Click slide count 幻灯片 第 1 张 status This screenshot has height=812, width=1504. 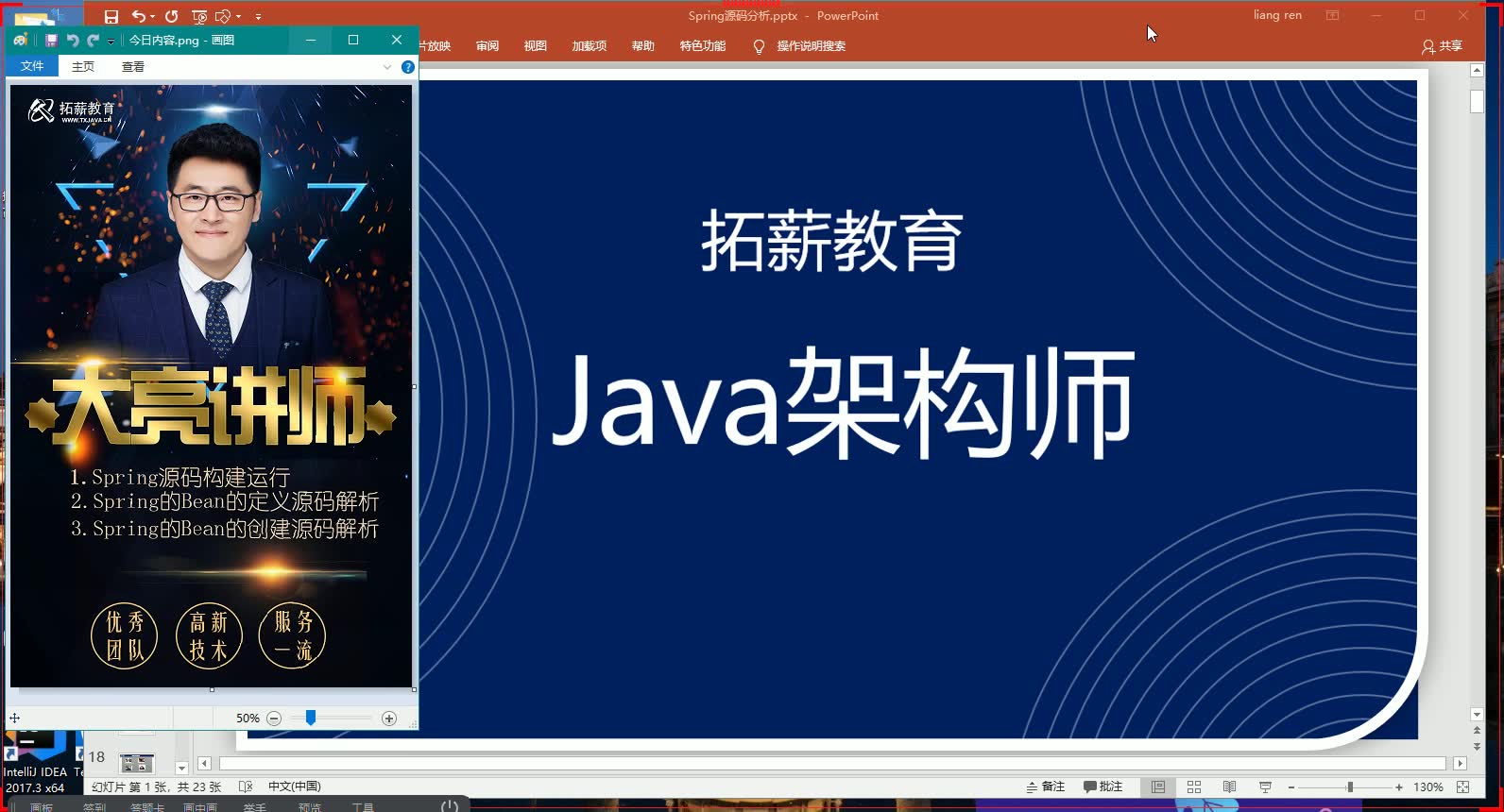coord(156,787)
